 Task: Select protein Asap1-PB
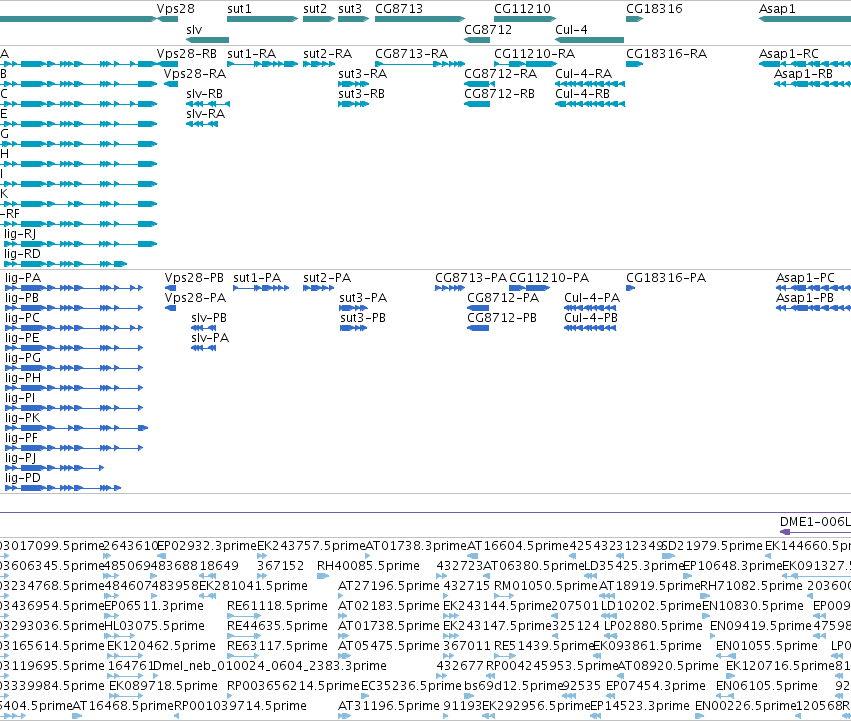[x=814, y=308]
